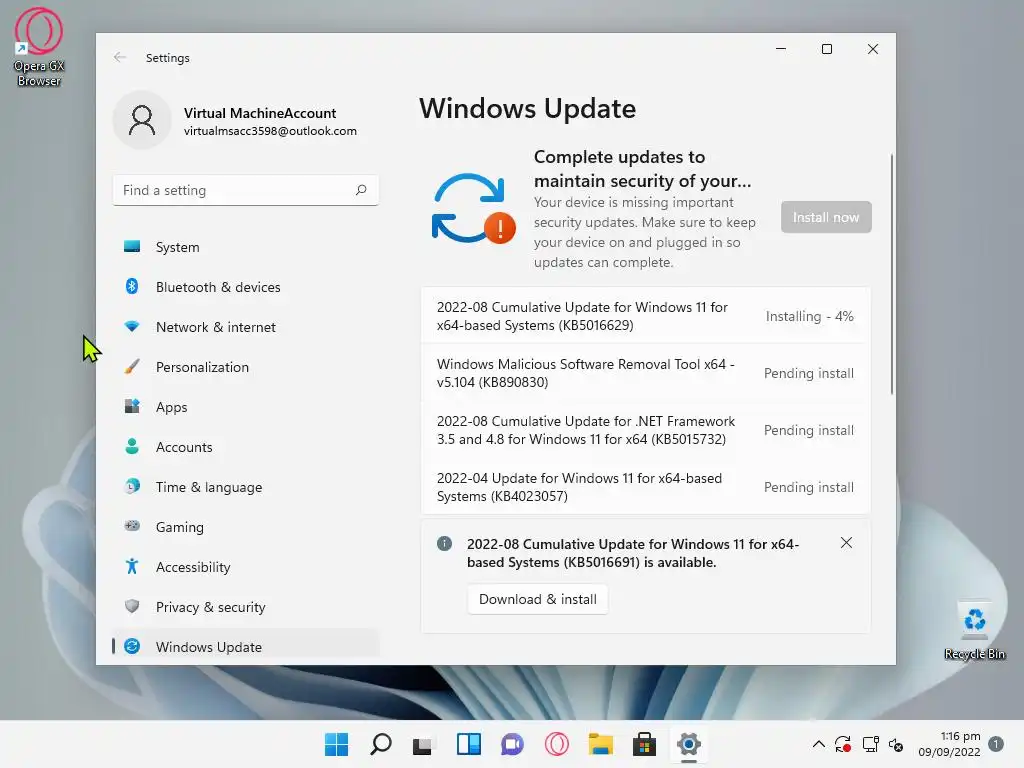Screen dimensions: 1024x768
Task: Click the Install now button
Action: [x=826, y=217]
